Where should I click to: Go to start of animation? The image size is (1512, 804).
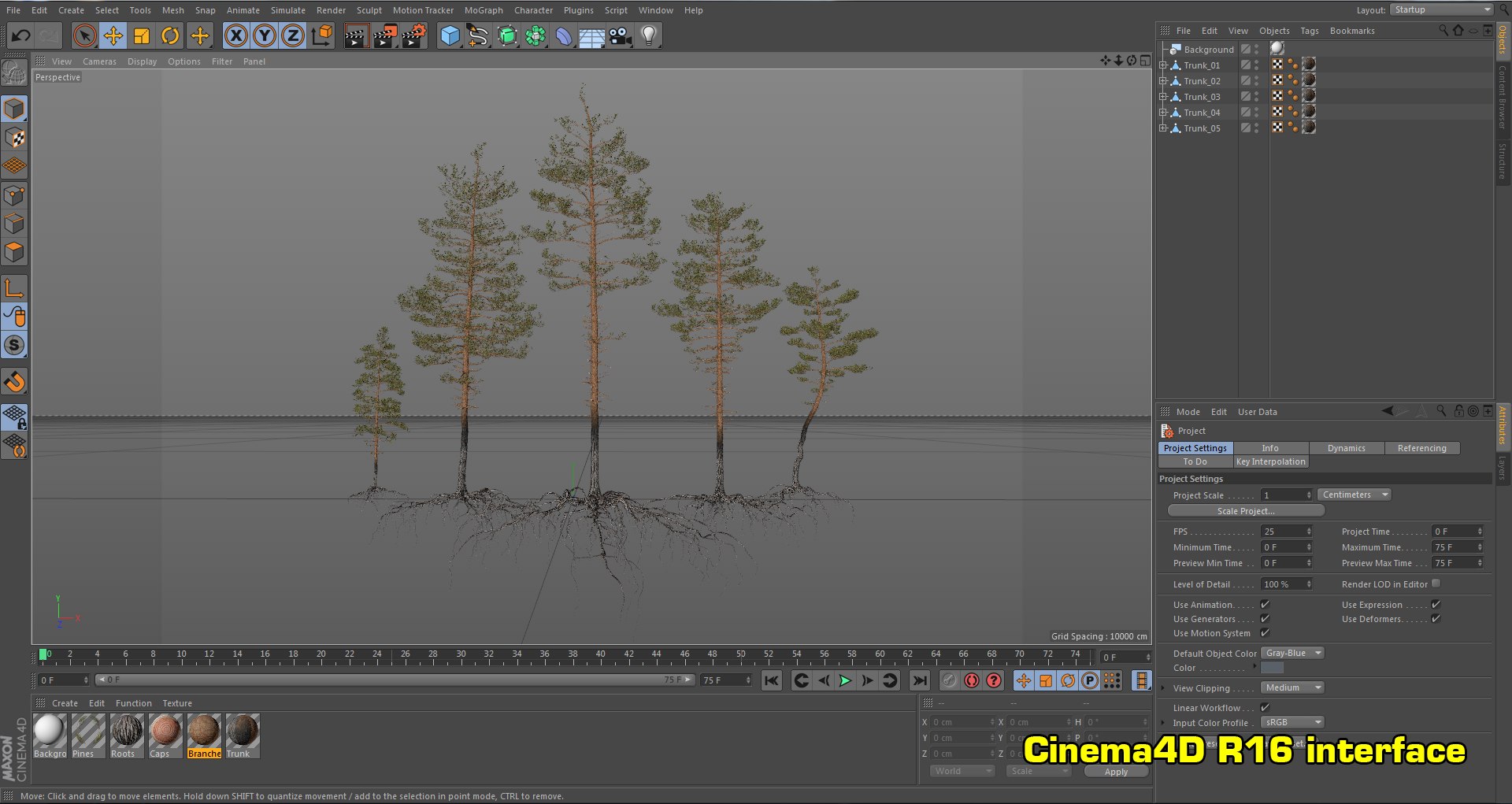pyautogui.click(x=772, y=680)
